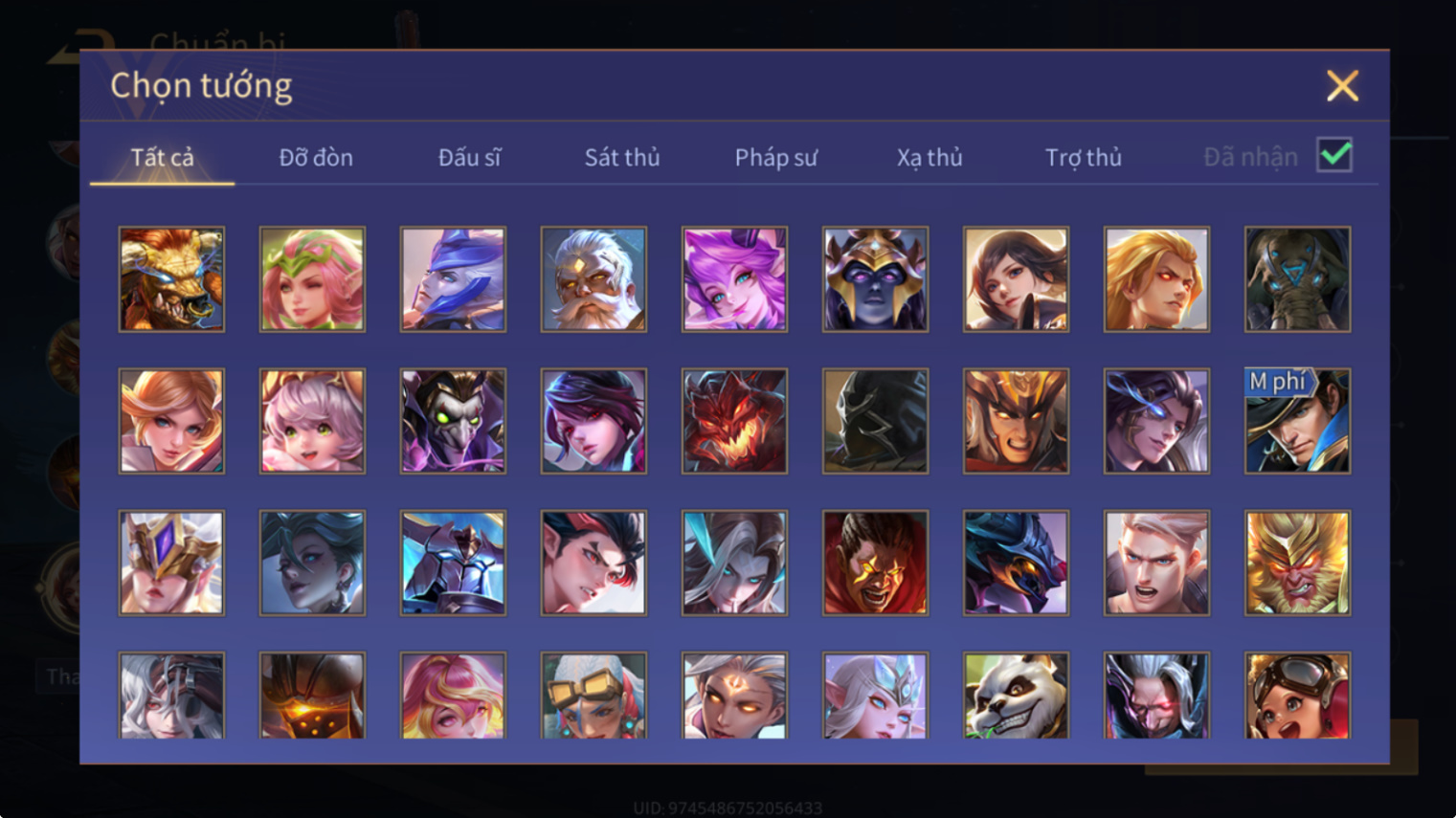1456x818 pixels.
Task: Select the white-bearded old man hero
Action: point(594,279)
